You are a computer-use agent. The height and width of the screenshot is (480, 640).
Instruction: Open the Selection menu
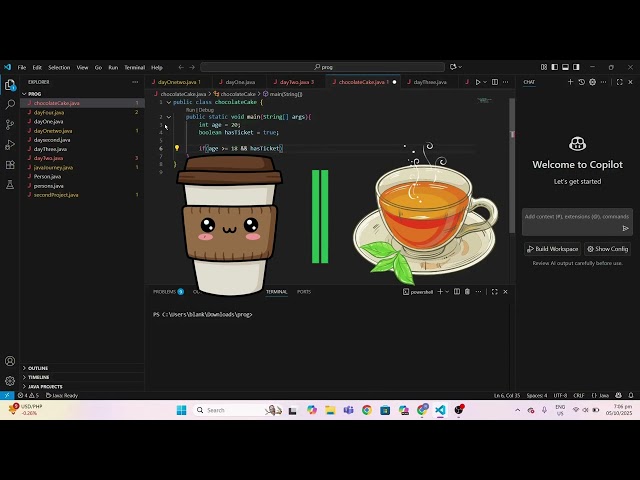[x=59, y=67]
